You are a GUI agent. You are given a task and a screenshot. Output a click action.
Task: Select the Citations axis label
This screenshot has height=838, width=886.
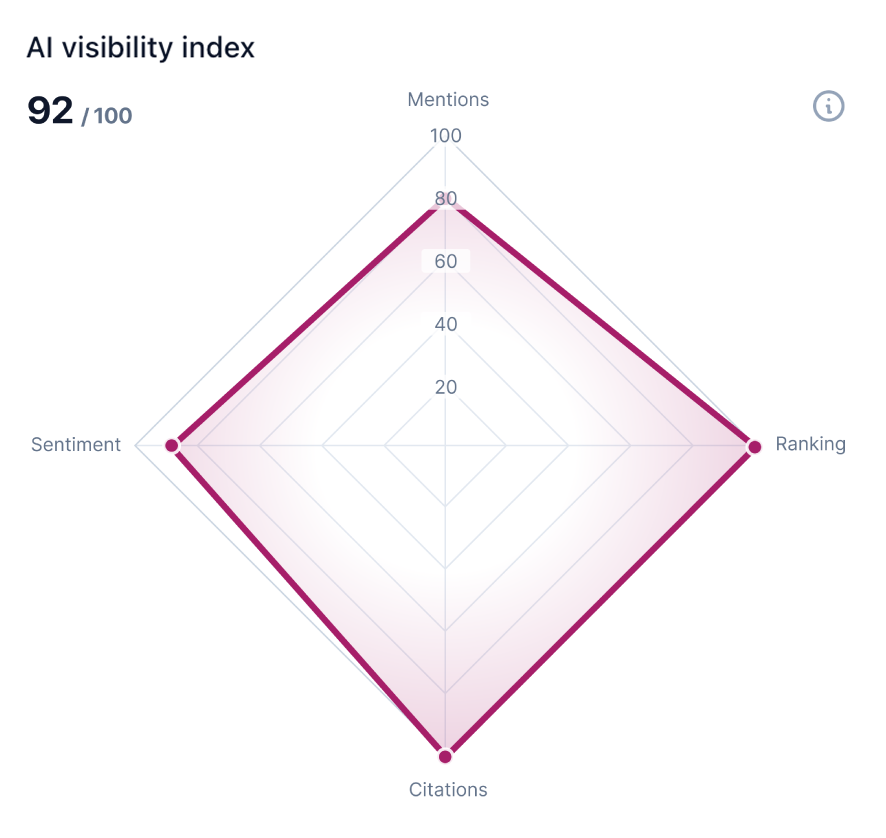448,790
